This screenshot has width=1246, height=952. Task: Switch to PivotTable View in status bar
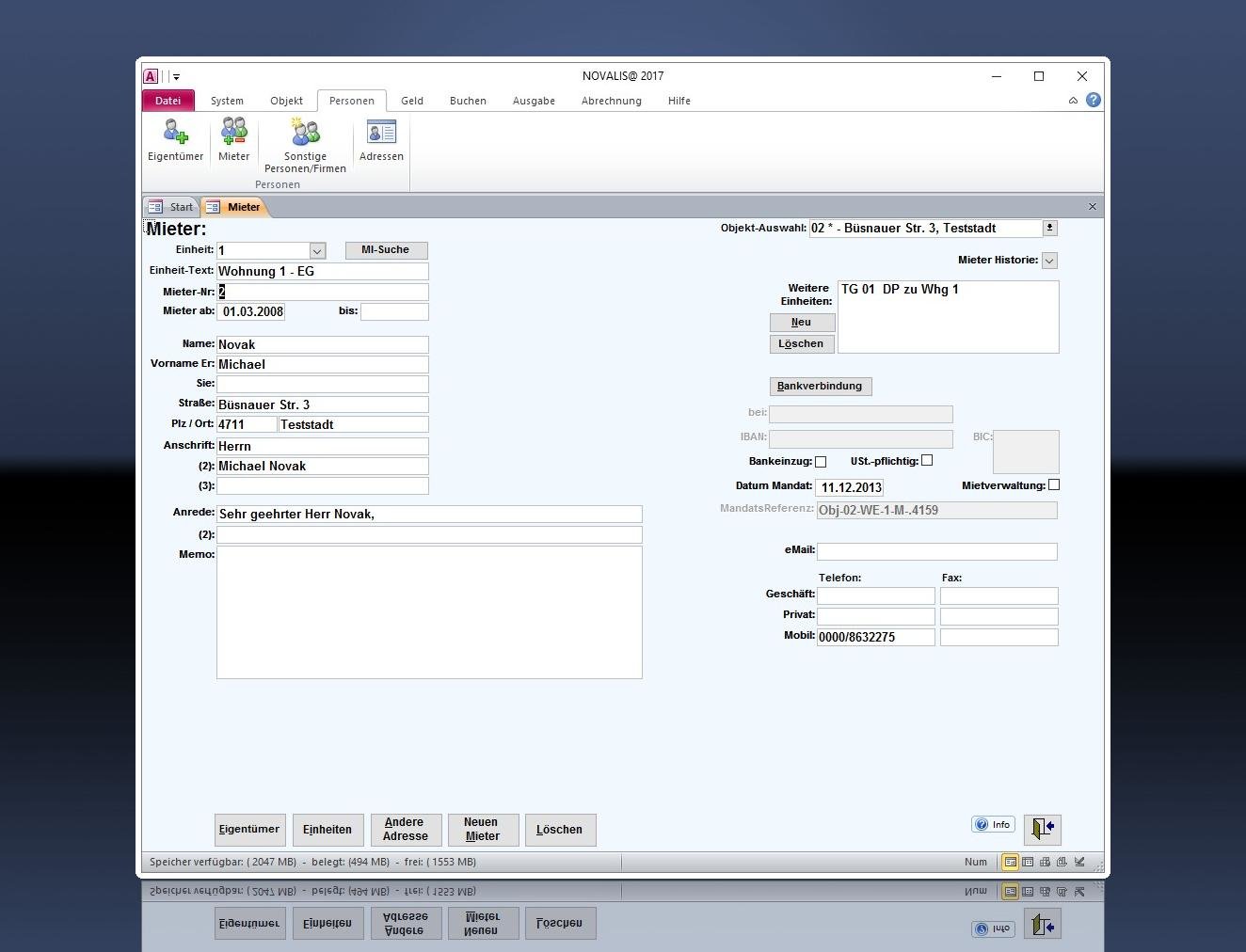click(1045, 862)
